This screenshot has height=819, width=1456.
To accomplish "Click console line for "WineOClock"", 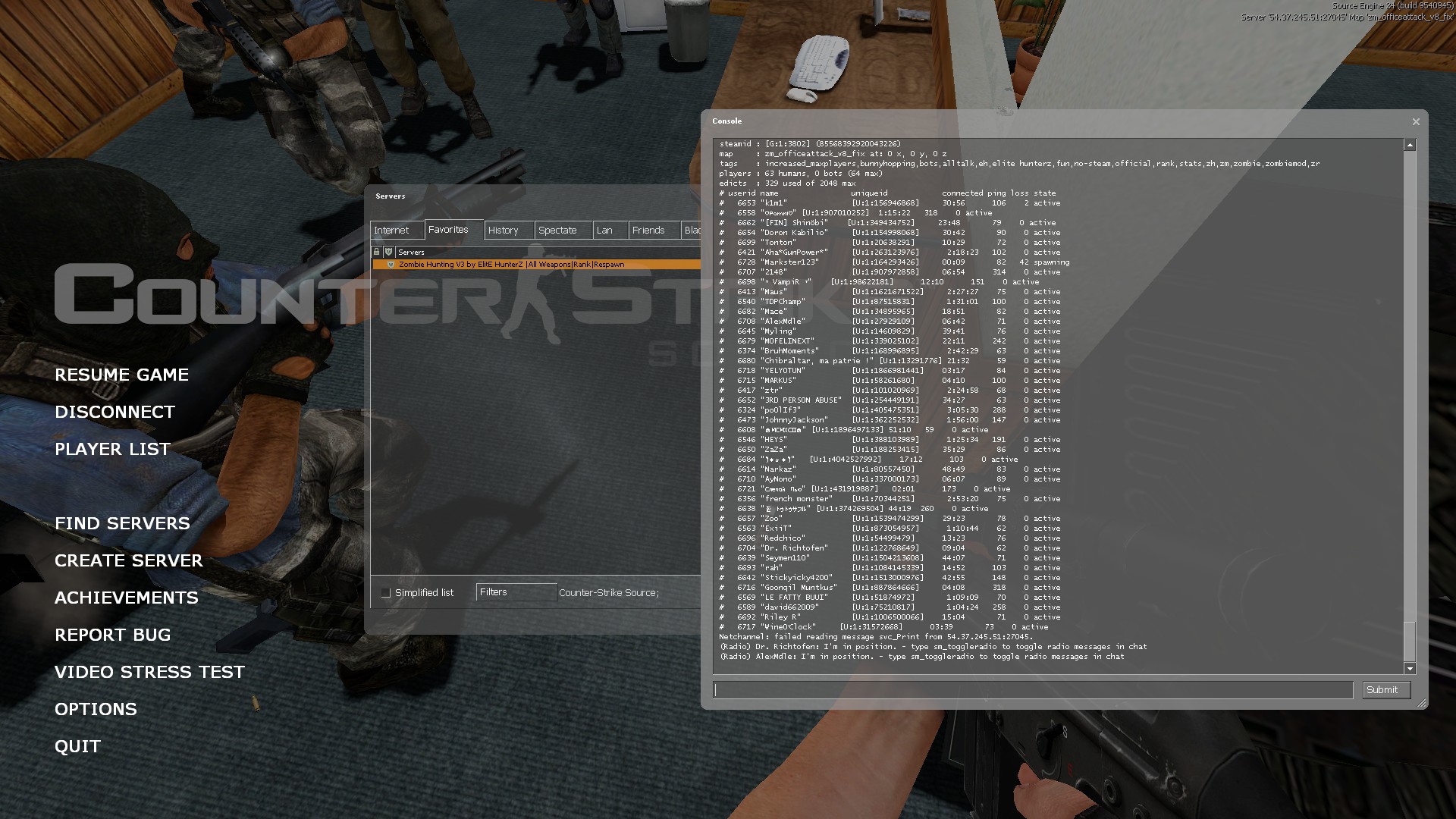I will [884, 627].
